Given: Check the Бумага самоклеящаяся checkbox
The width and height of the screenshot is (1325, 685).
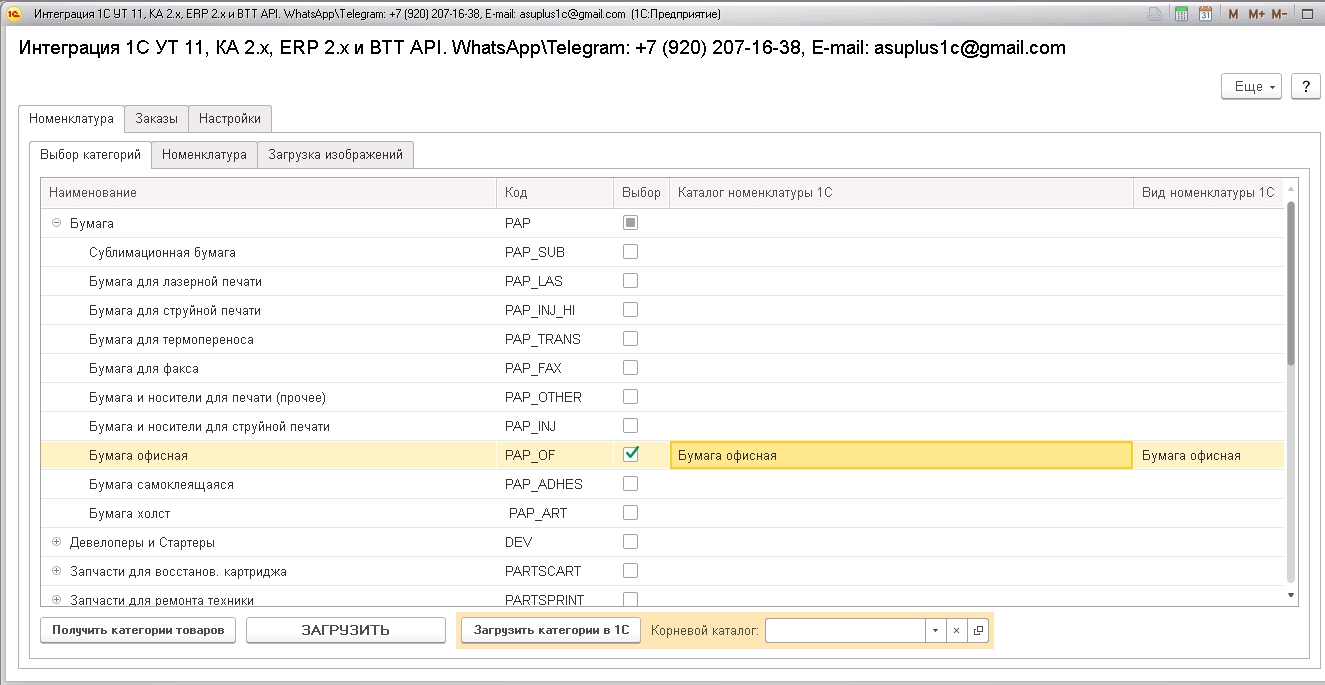Looking at the screenshot, I should [630, 484].
